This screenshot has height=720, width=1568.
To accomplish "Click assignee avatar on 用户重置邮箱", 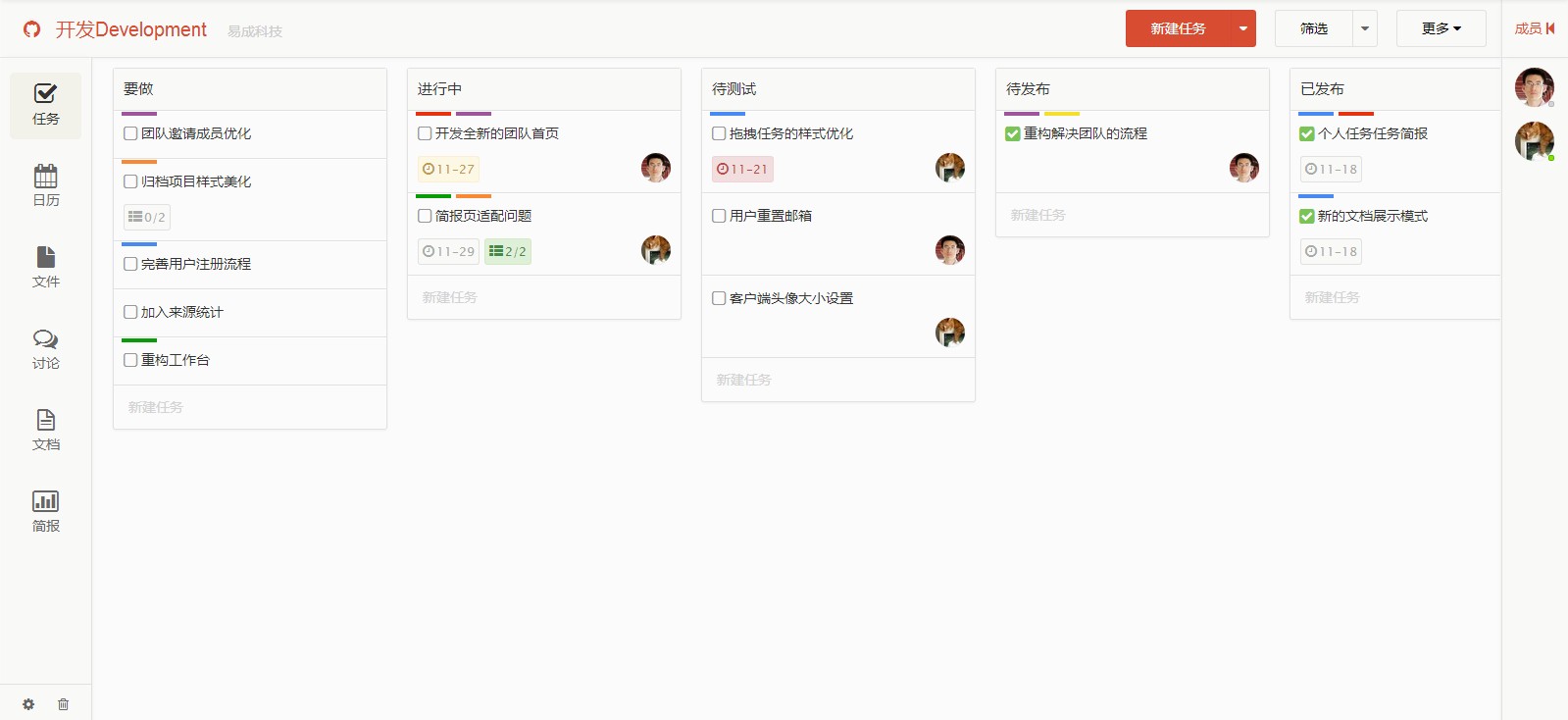I will pyautogui.click(x=950, y=250).
